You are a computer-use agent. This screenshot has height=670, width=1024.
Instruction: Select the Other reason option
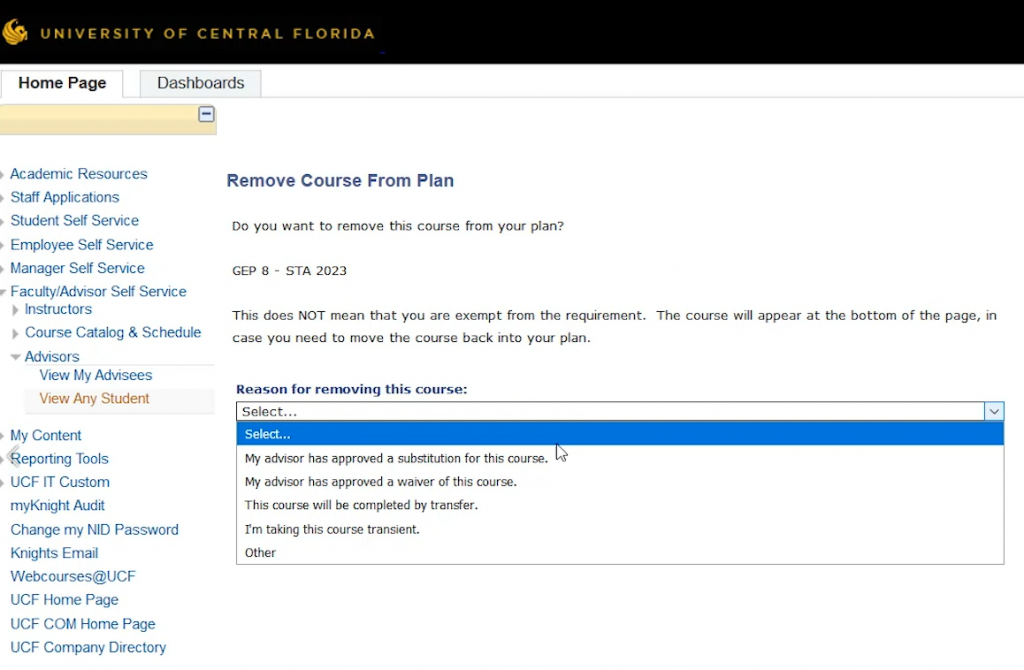click(x=260, y=552)
